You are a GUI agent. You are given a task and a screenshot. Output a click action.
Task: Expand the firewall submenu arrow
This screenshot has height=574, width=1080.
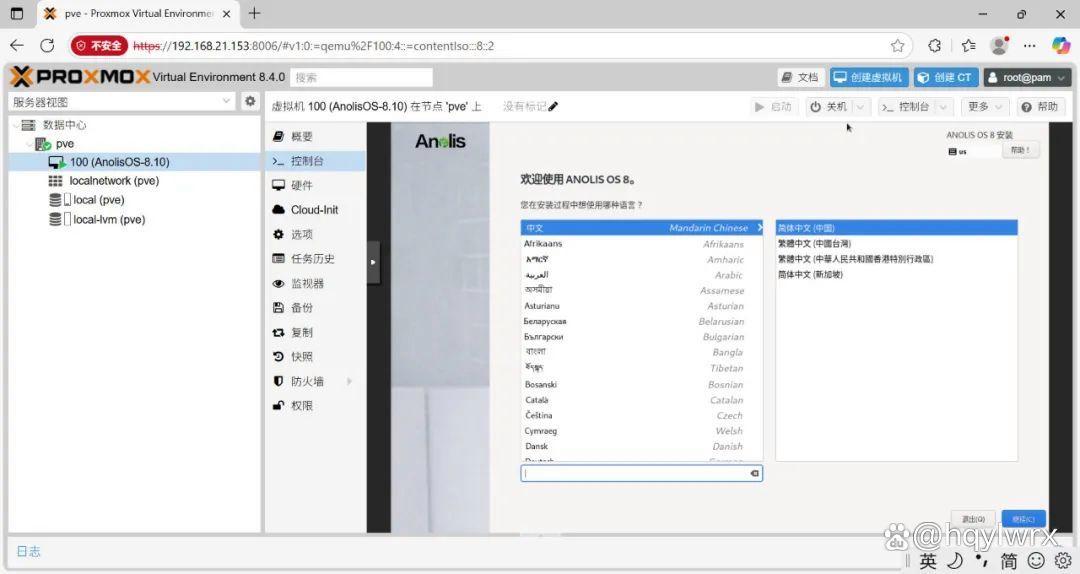coord(349,381)
